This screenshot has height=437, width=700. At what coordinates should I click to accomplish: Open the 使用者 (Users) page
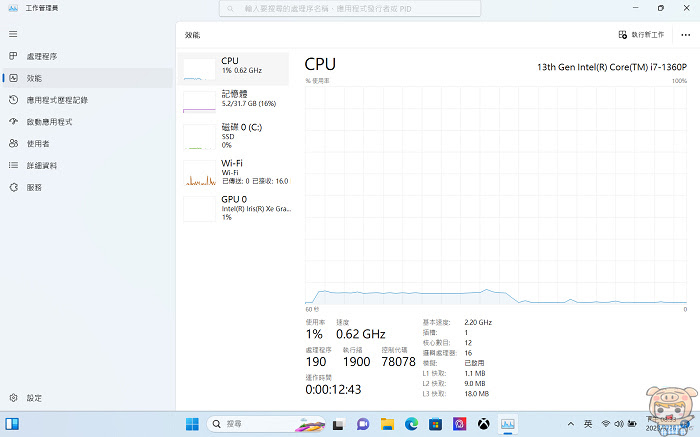pyautogui.click(x=87, y=144)
